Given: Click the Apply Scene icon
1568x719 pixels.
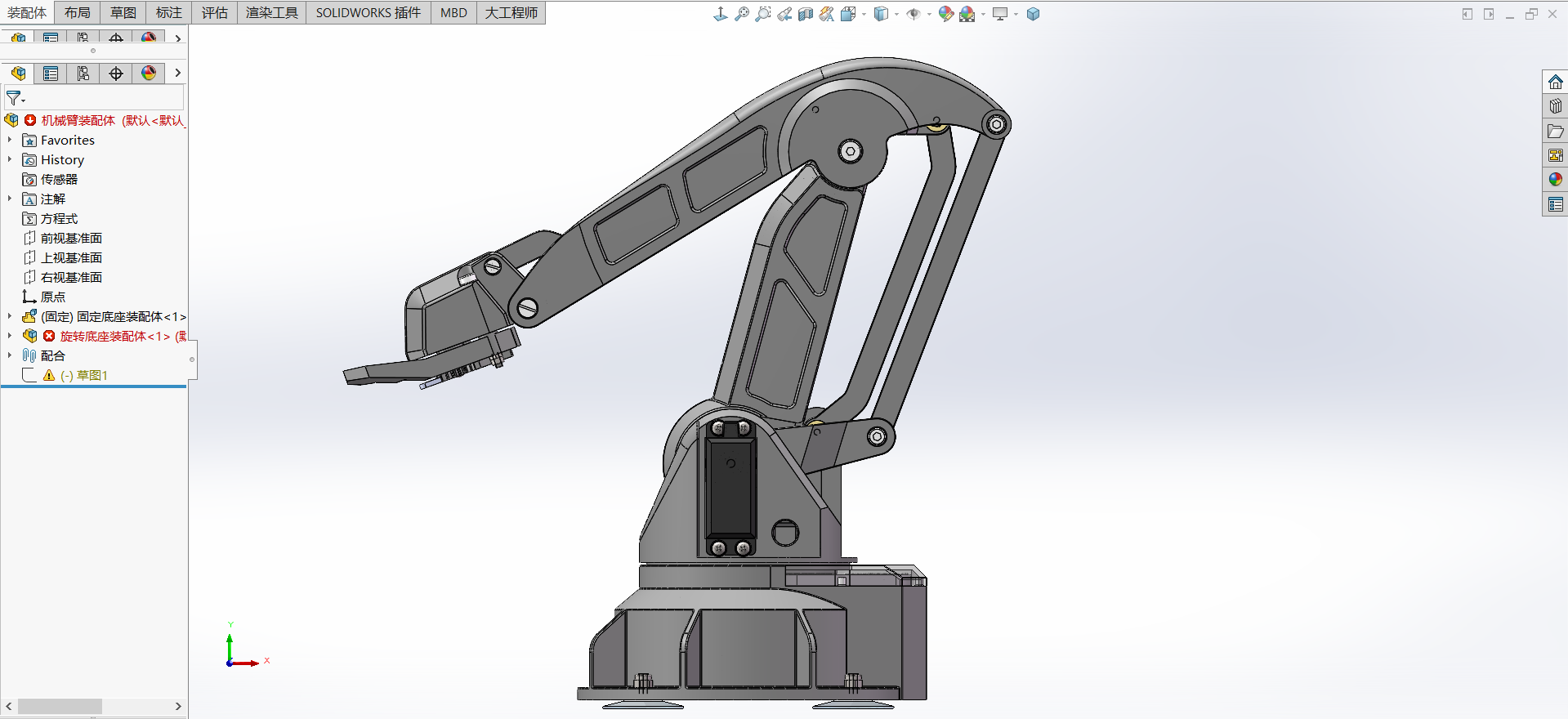Looking at the screenshot, I should point(967,14).
